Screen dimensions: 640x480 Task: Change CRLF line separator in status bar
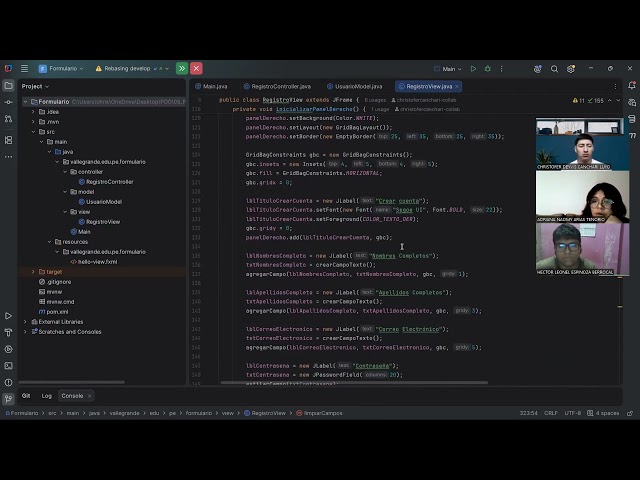click(551, 413)
